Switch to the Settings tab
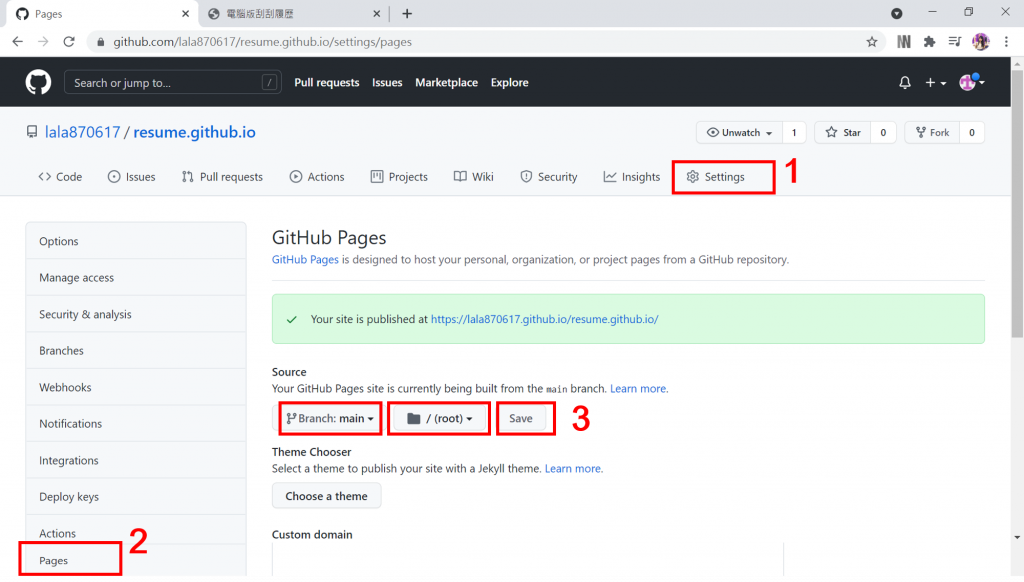The height and width of the screenshot is (582, 1024). click(716, 177)
